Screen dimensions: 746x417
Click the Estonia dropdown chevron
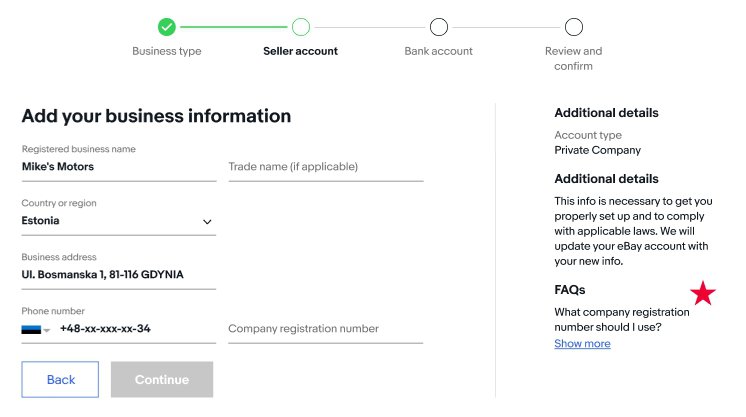click(x=207, y=222)
